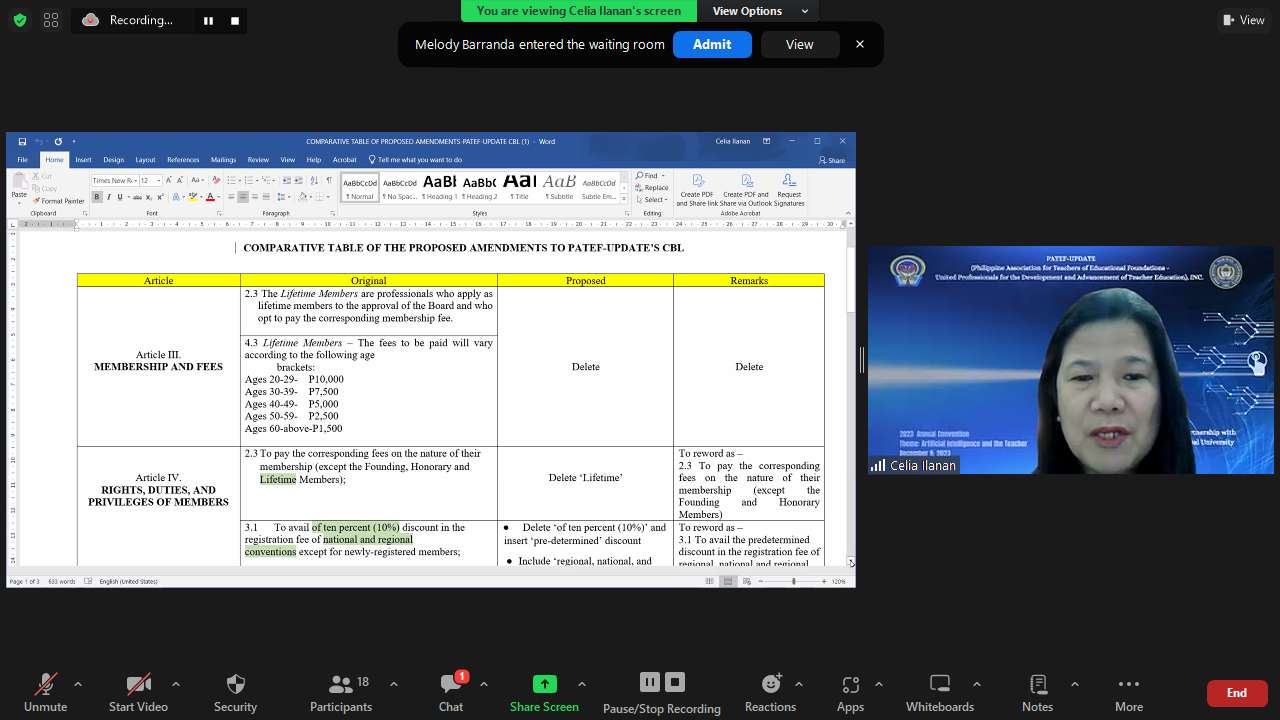Click the green Share Screen icon

[x=544, y=684]
